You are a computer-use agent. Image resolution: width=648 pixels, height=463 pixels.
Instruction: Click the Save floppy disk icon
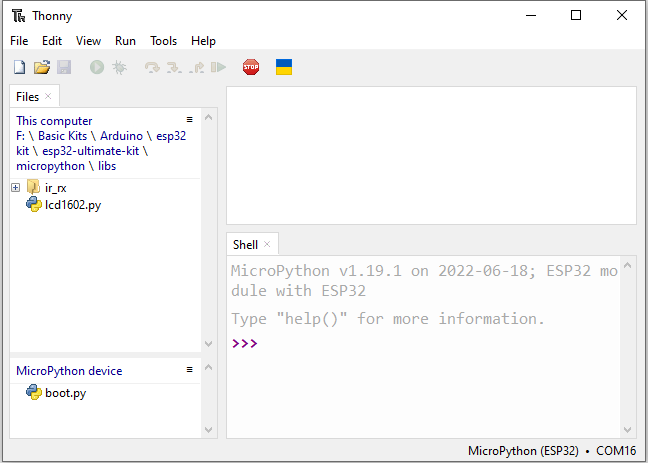click(64, 67)
